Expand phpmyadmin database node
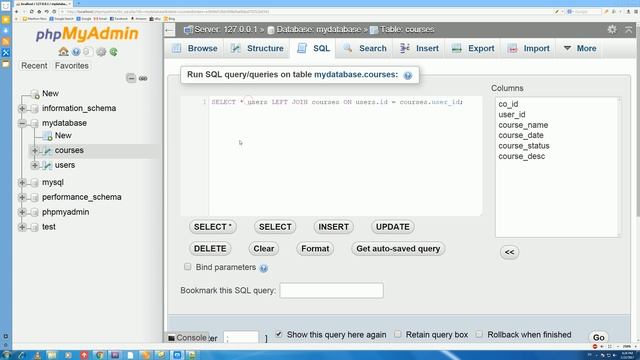This screenshot has height=360, width=640. pyautogui.click(x=22, y=212)
